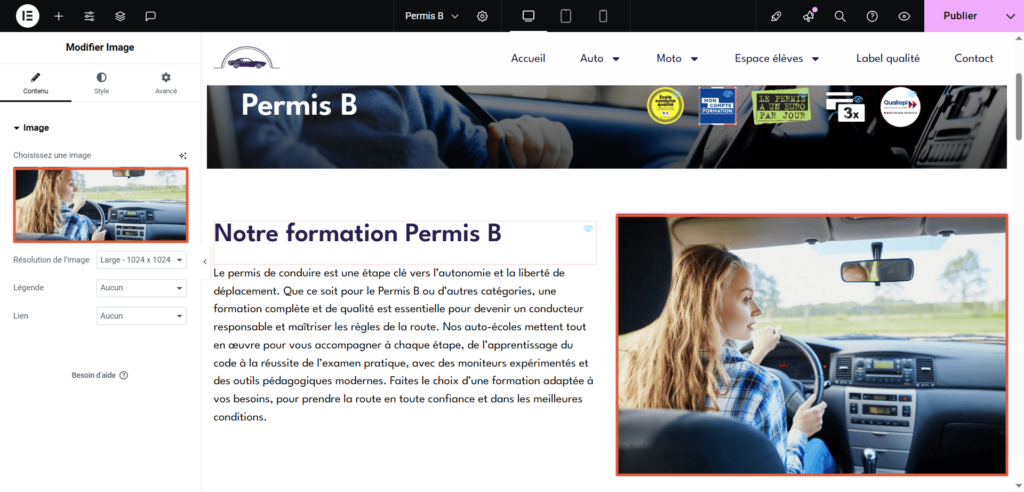1024x492 pixels.
Task: Toggle preview mode with eye icon
Action: click(904, 16)
